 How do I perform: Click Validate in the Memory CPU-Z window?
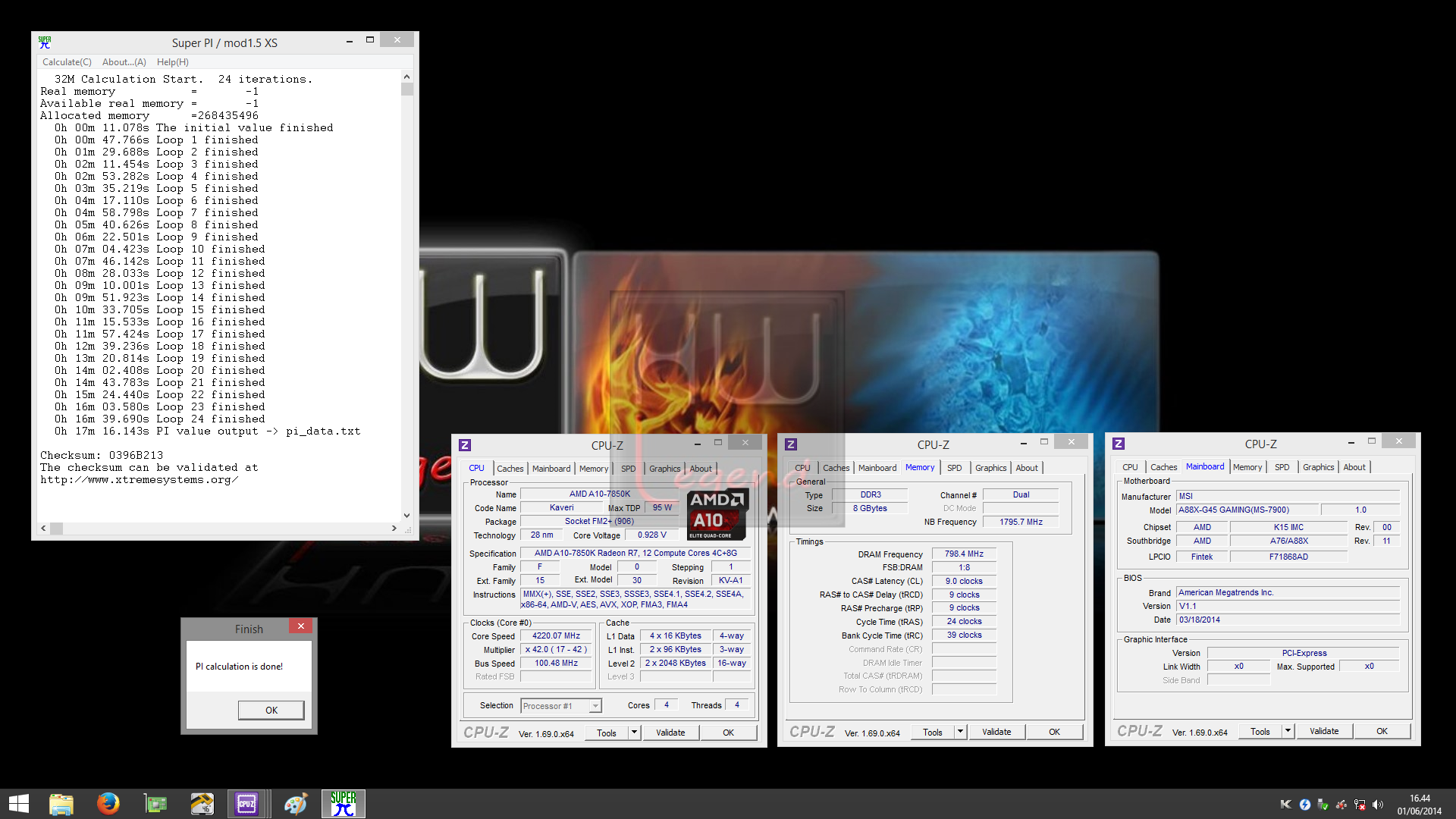[x=996, y=732]
